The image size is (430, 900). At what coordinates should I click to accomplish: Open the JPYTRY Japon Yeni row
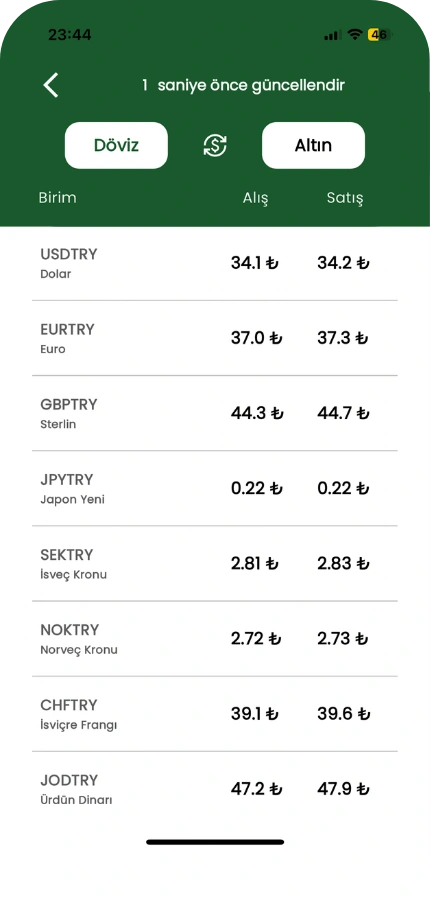(x=215, y=488)
